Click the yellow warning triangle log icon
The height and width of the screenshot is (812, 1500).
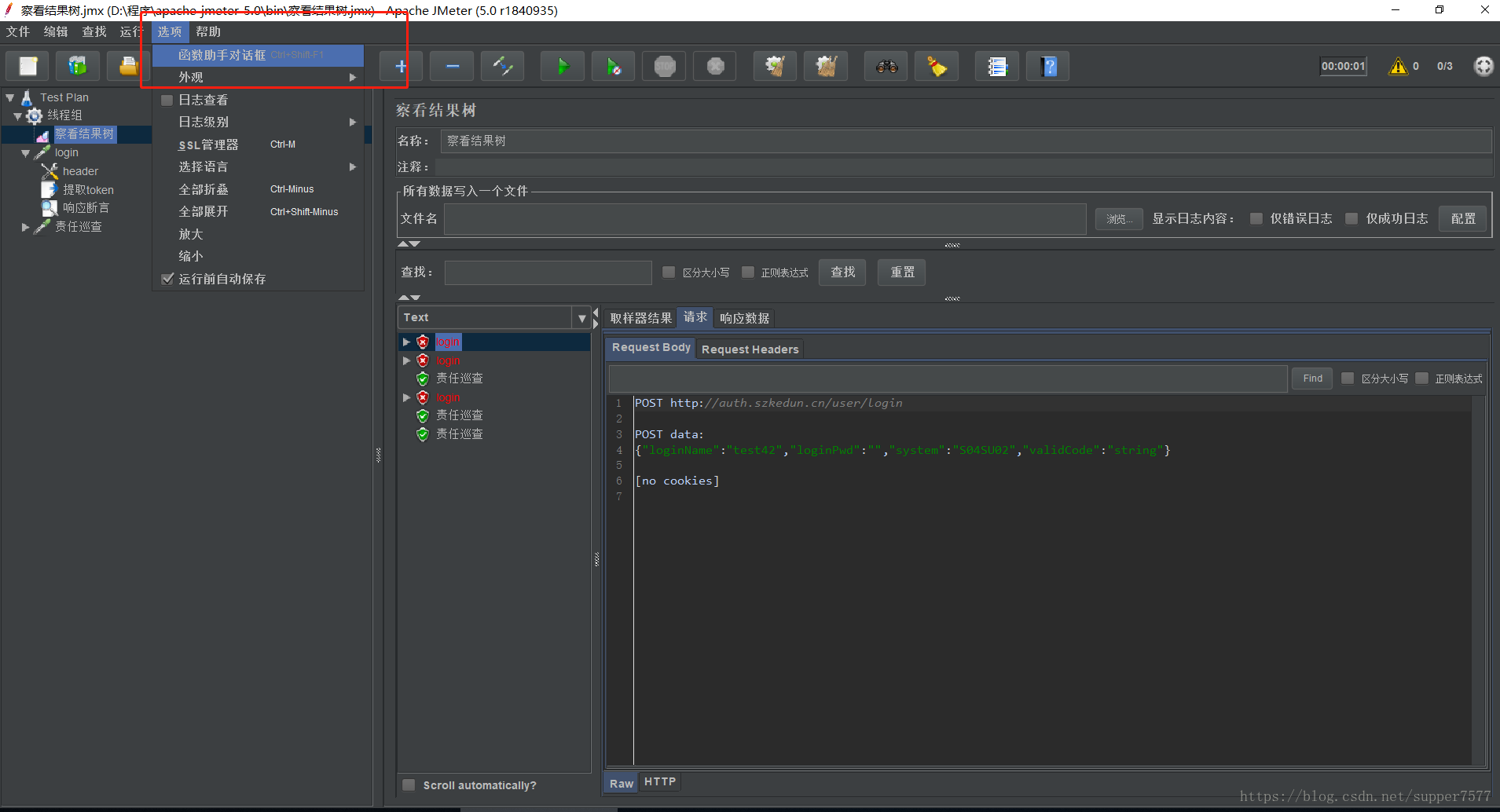pyautogui.click(x=1398, y=66)
